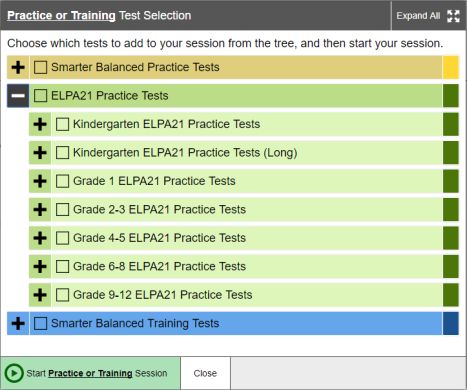Check the ELPA21 Practice Tests checkbox
Image resolution: width=467 pixels, height=390 pixels.
coord(40,96)
